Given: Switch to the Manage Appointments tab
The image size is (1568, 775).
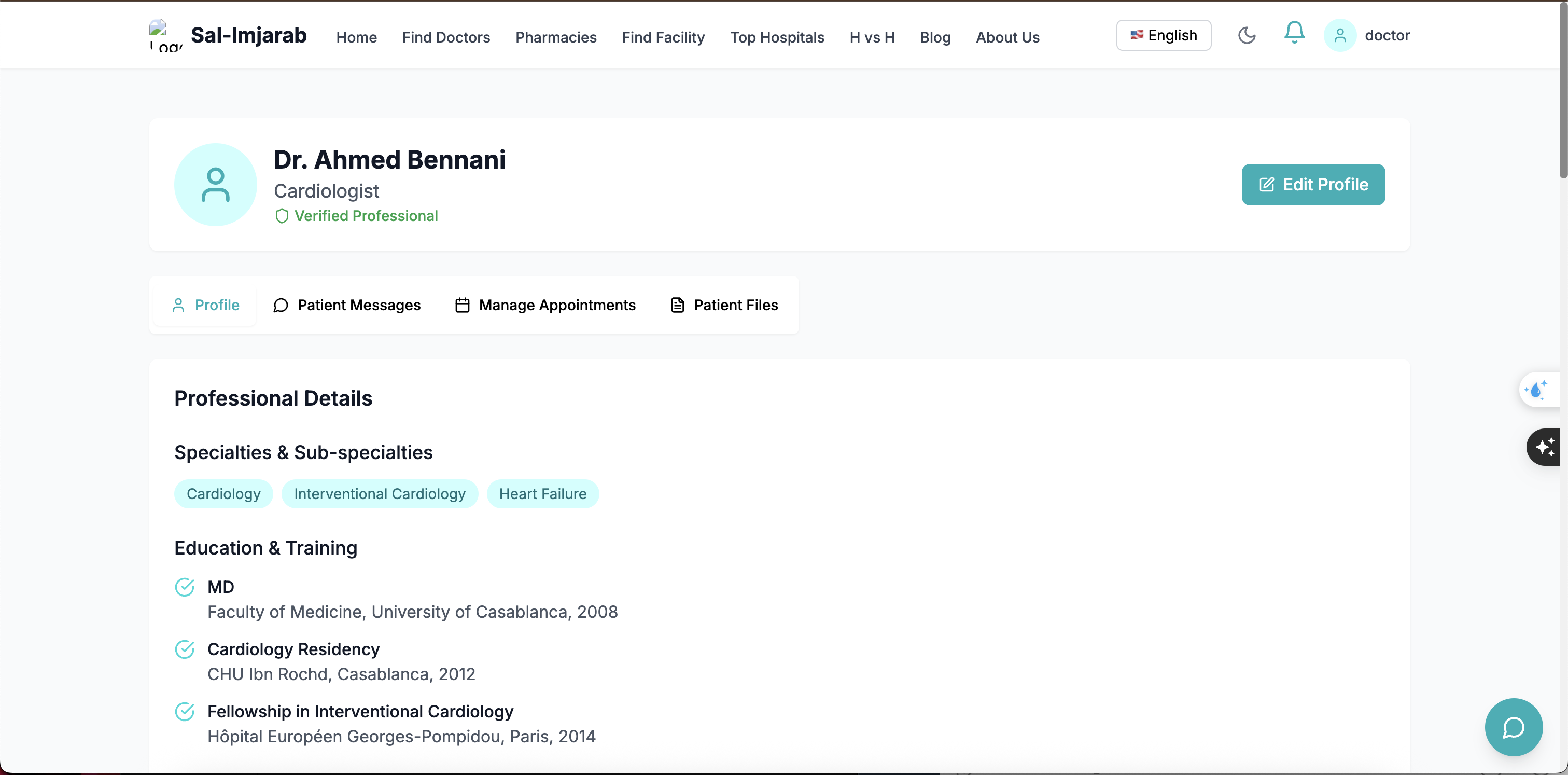Looking at the screenshot, I should point(545,305).
